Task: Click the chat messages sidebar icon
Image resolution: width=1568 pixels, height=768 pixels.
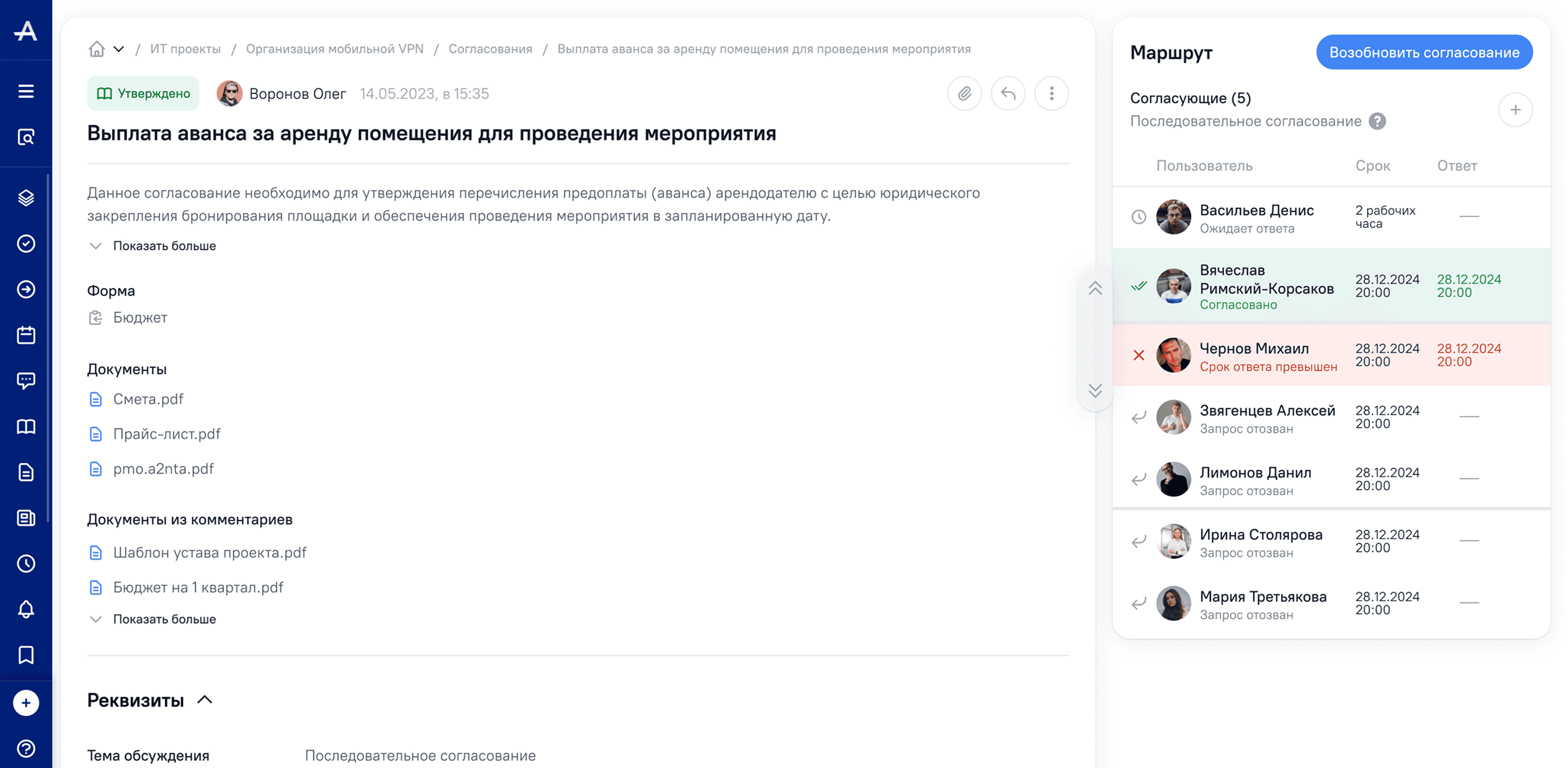Action: coord(26,380)
